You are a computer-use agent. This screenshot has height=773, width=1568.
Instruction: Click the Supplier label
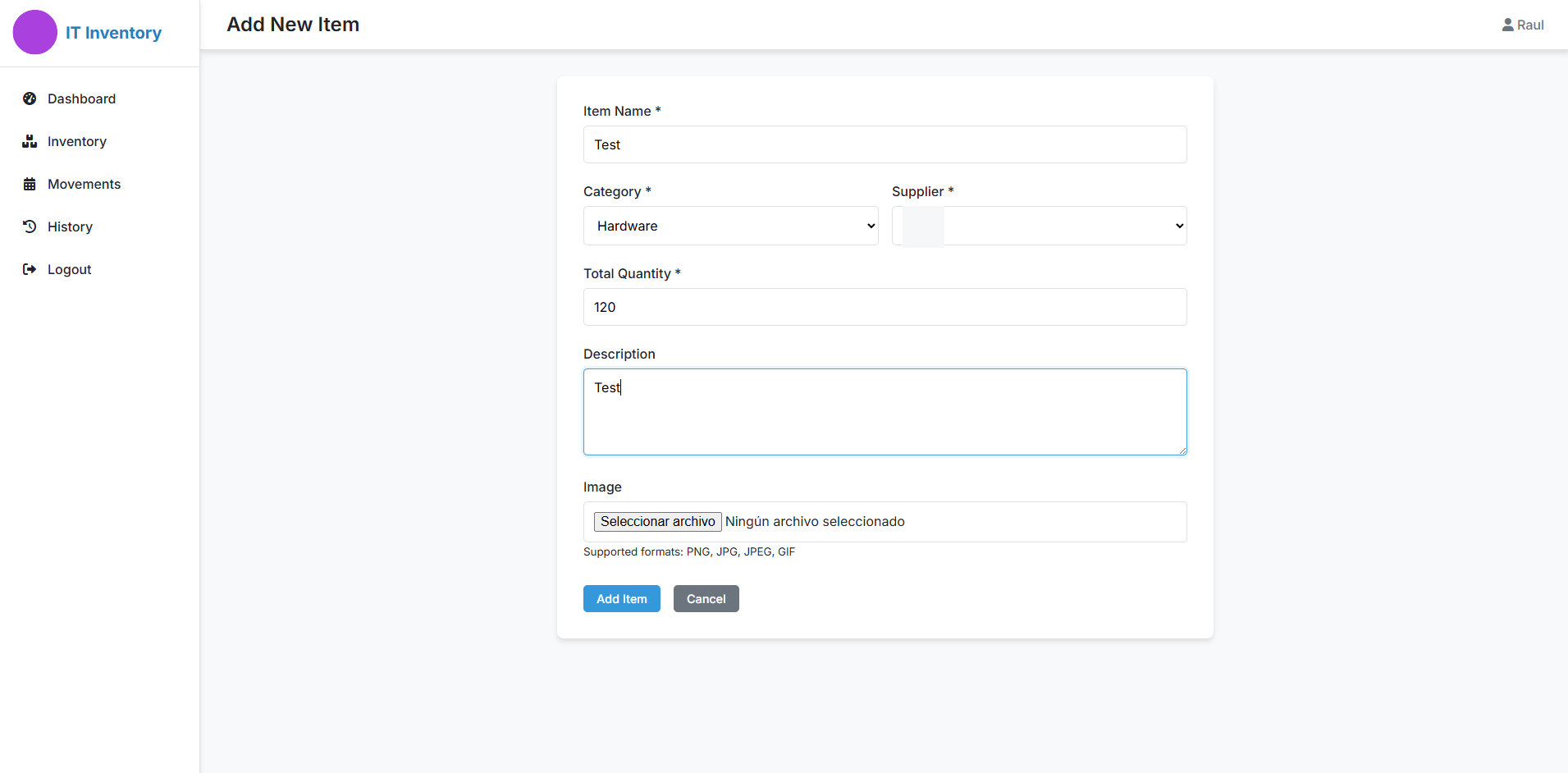click(x=923, y=191)
